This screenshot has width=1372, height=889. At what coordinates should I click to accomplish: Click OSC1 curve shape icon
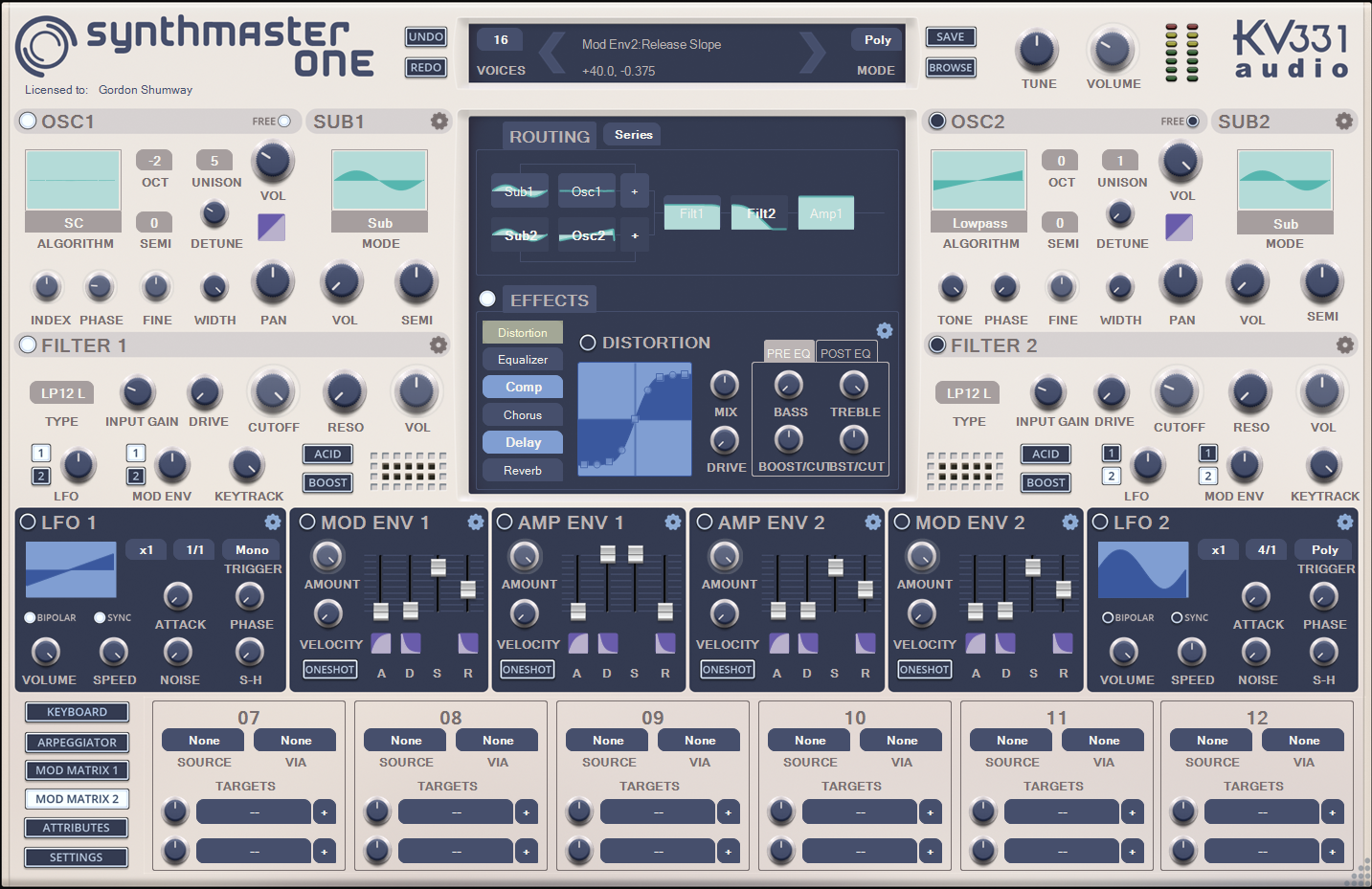272,228
